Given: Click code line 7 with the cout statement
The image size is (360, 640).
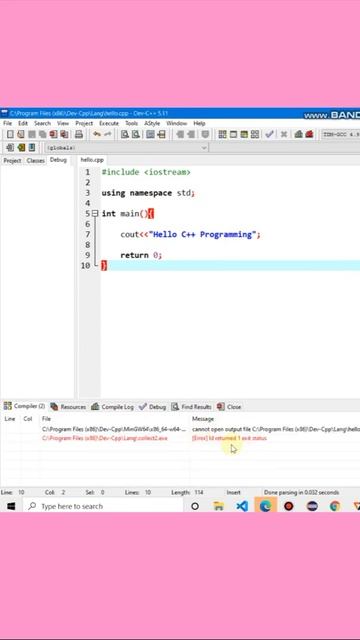Looking at the screenshot, I should pos(191,234).
